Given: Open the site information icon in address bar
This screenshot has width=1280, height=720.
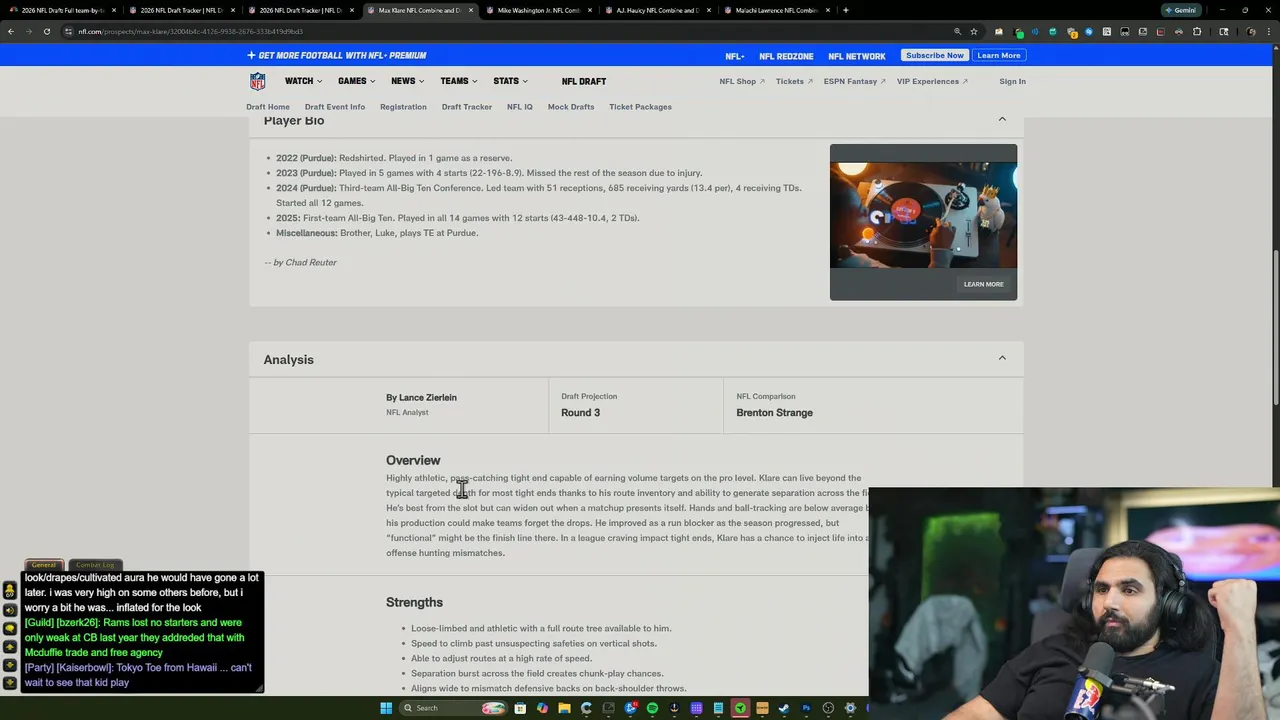Looking at the screenshot, I should (x=68, y=31).
